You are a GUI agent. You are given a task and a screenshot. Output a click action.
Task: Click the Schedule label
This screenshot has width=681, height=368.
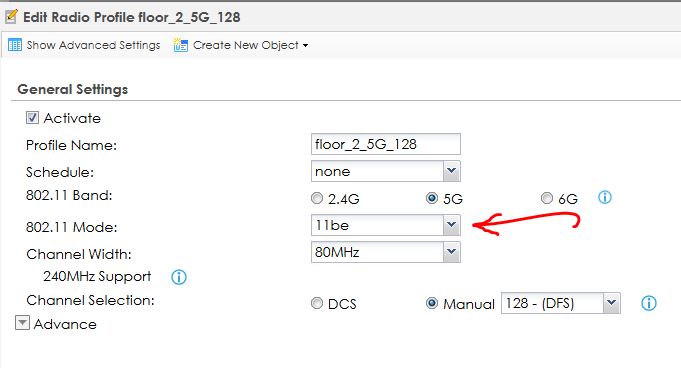point(60,172)
